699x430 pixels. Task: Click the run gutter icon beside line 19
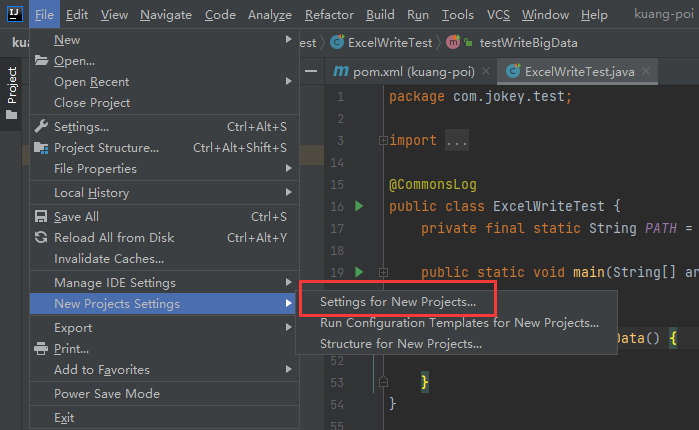[359, 272]
